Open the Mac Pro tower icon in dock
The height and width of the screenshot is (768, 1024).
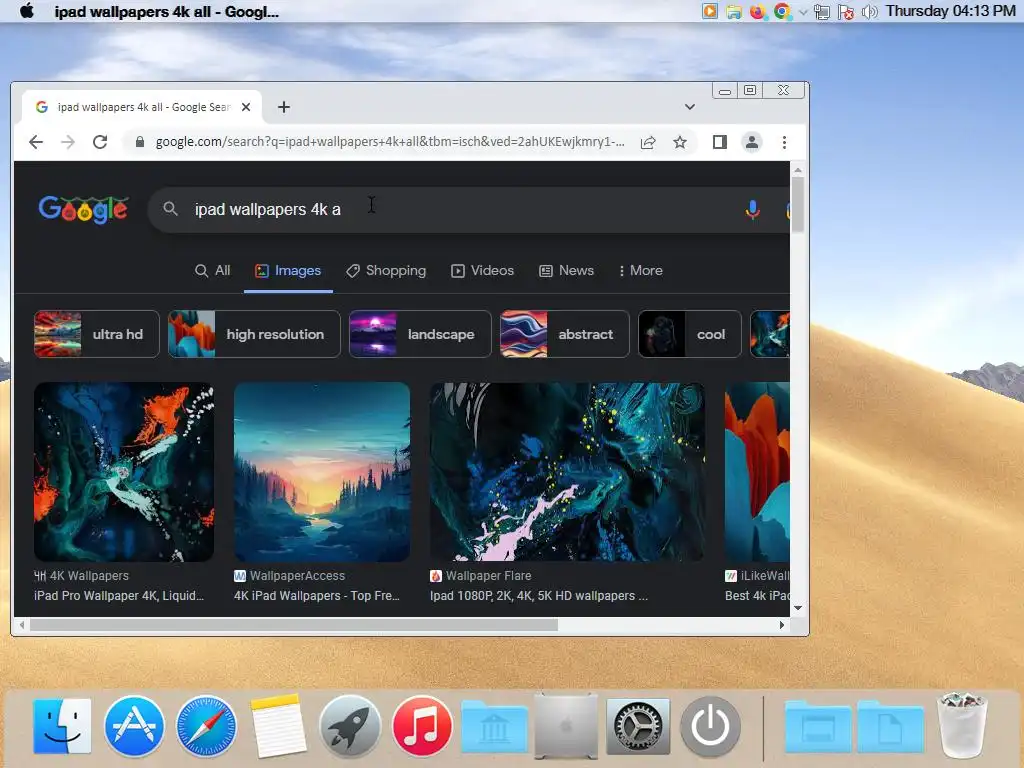[x=566, y=726]
